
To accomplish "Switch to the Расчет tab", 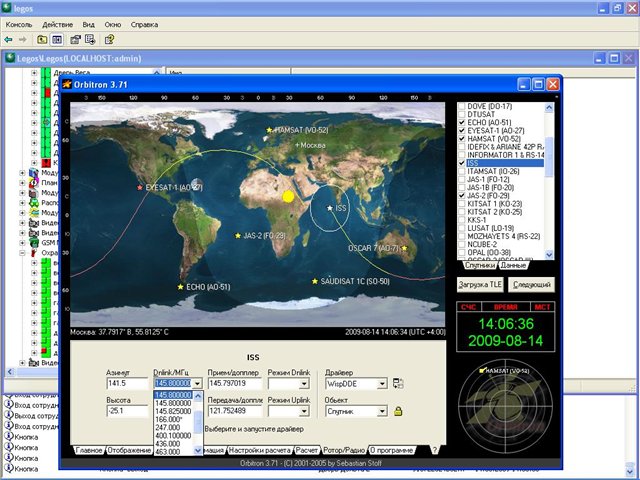I will click(307, 450).
